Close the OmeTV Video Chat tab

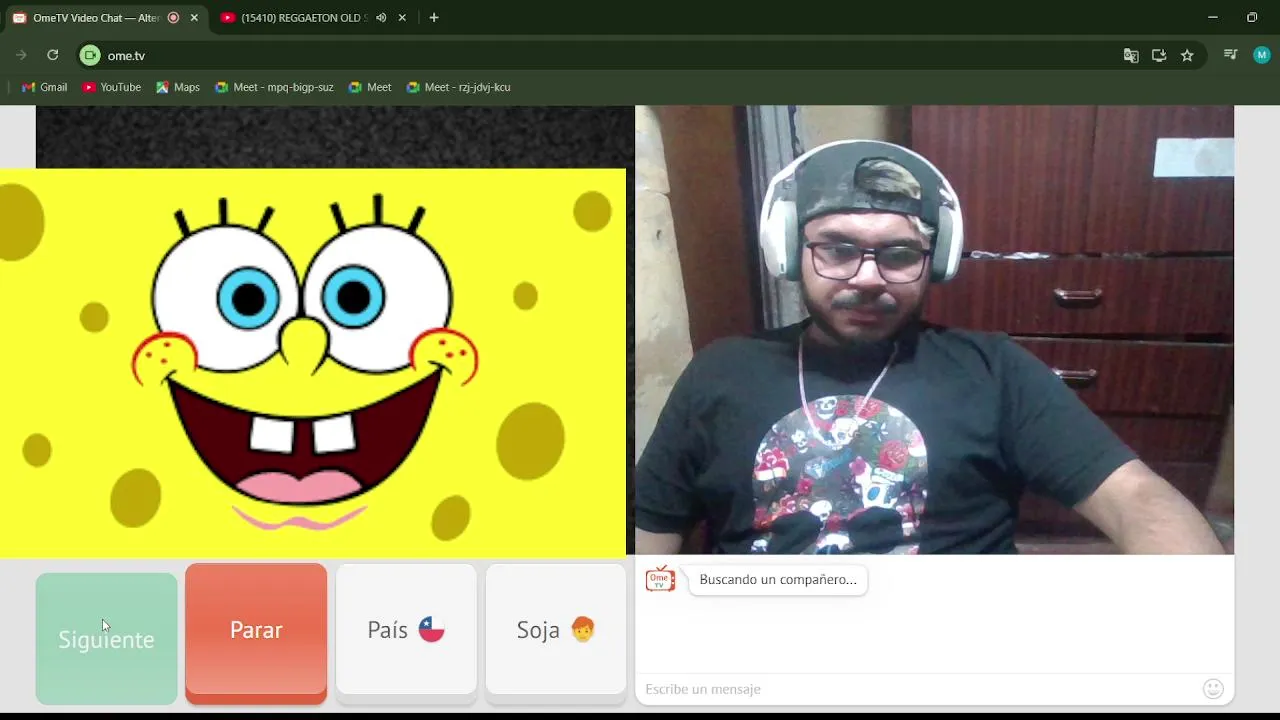click(194, 18)
